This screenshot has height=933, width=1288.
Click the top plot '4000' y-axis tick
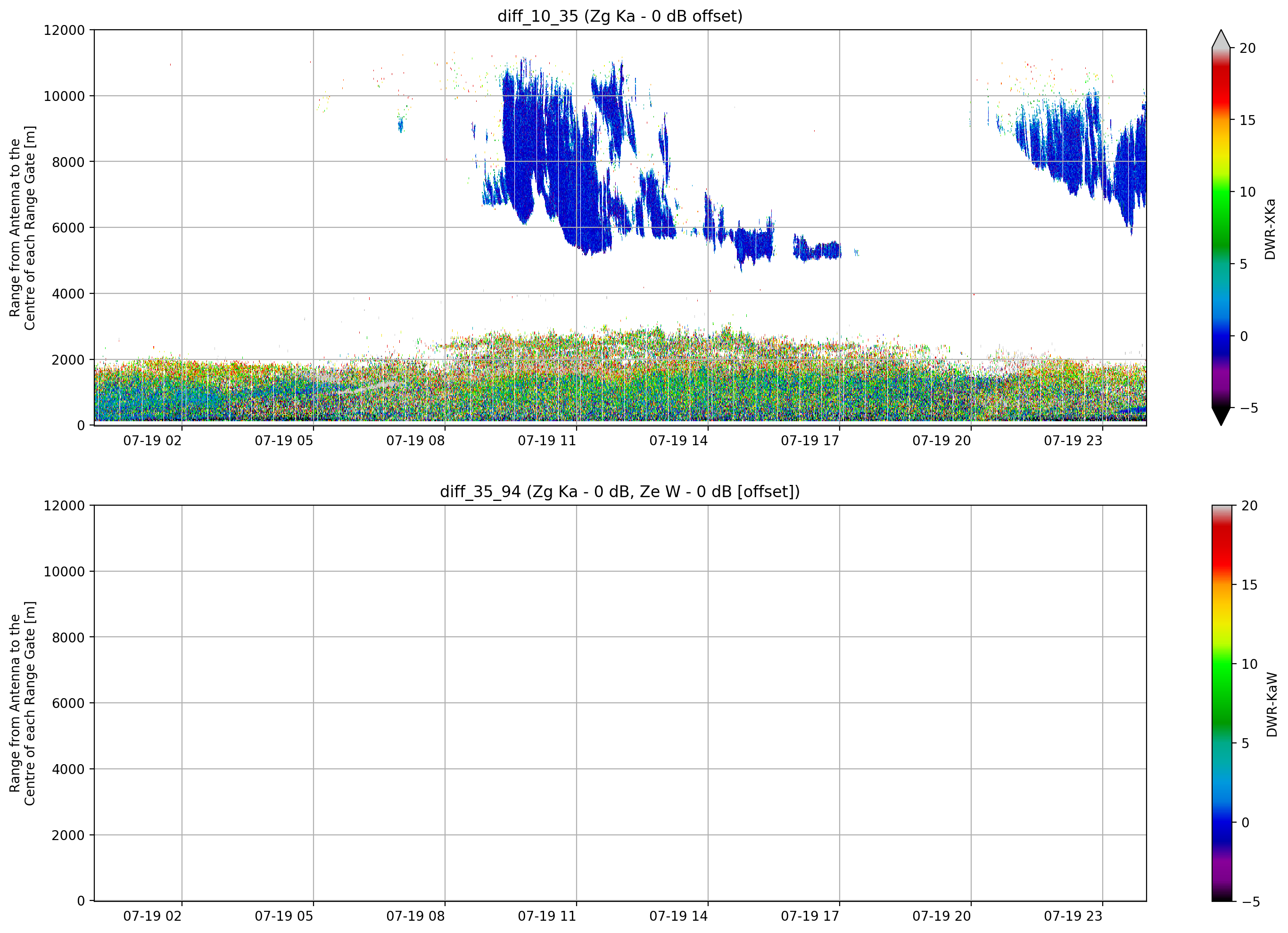tap(68, 294)
